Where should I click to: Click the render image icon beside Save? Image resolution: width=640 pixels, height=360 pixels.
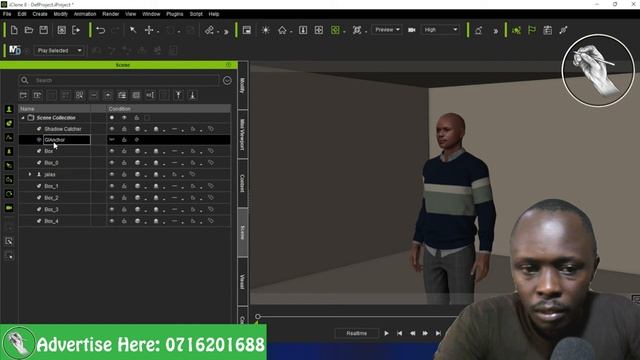(x=61, y=30)
